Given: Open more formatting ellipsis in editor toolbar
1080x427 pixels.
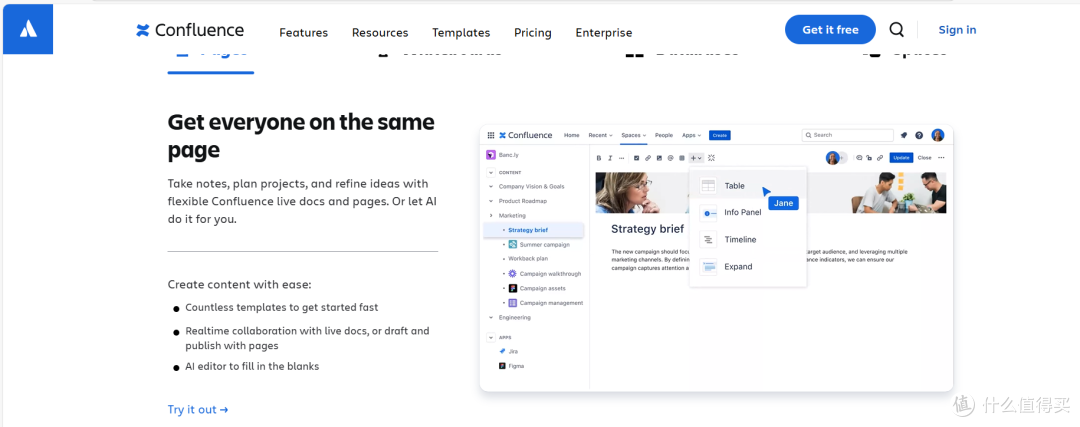Looking at the screenshot, I should 621,158.
